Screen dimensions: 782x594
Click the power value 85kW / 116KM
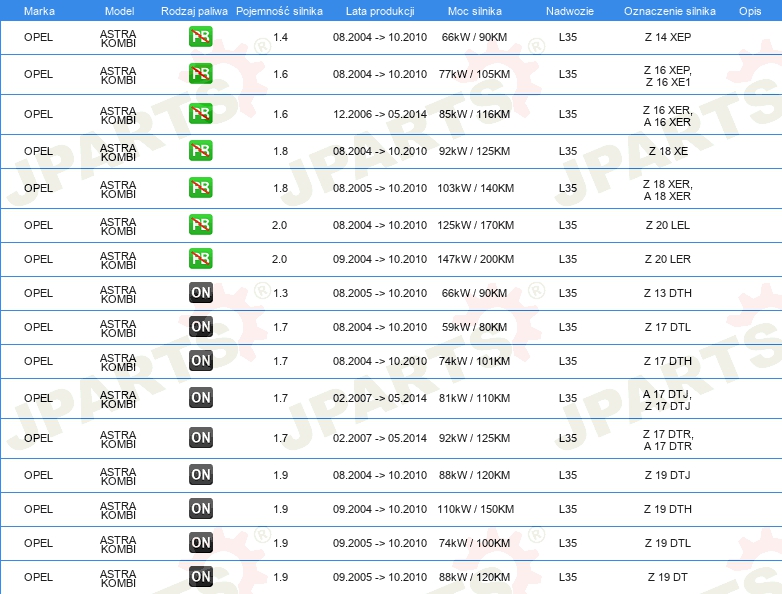coord(474,114)
